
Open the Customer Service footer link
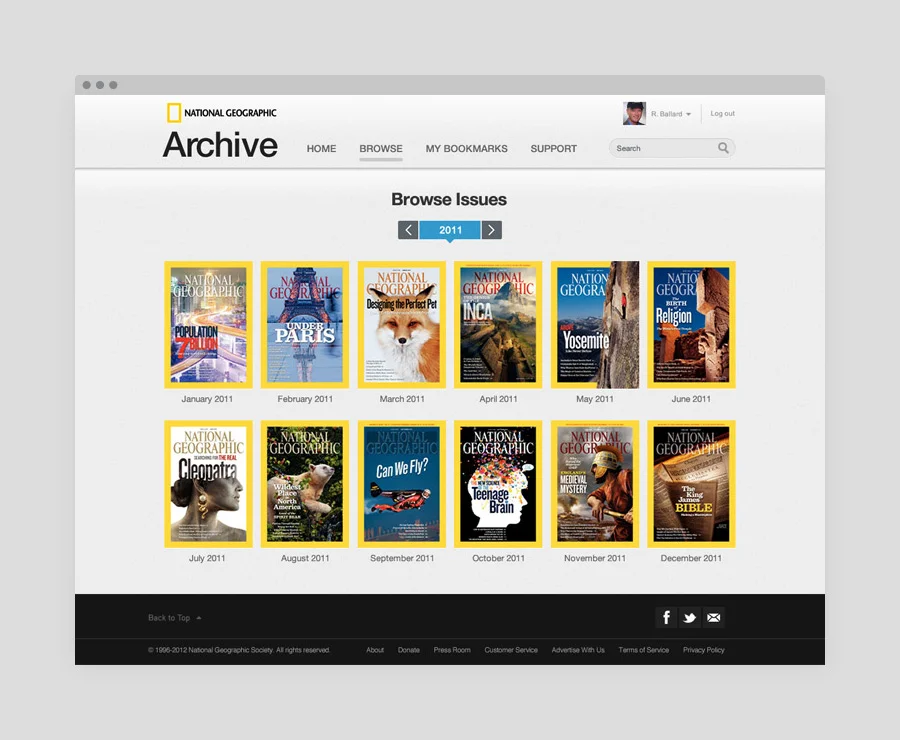point(511,650)
